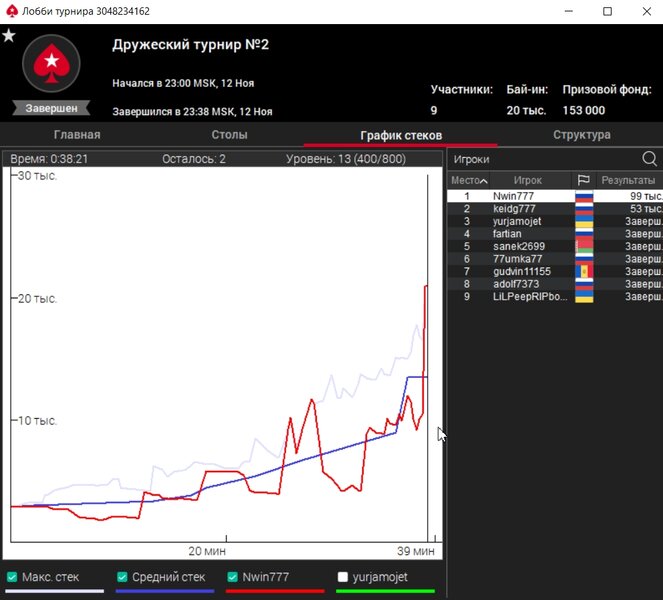Sort by Результаты column header
663x600 pixels.
click(x=630, y=180)
